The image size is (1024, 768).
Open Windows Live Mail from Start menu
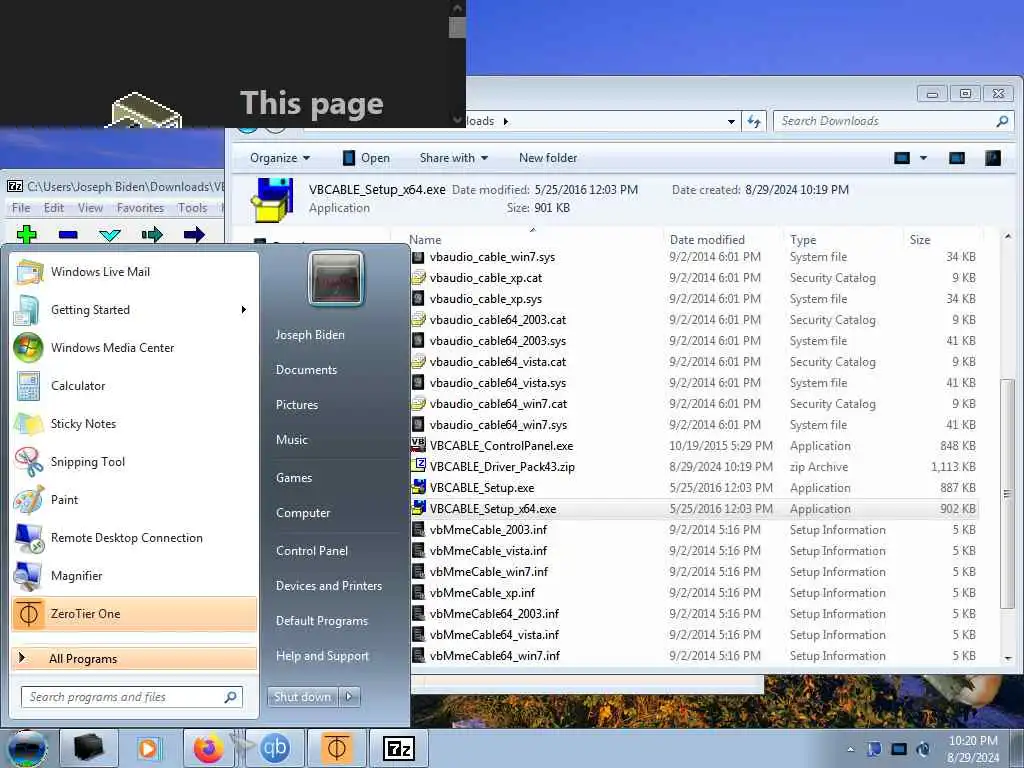coord(135,272)
